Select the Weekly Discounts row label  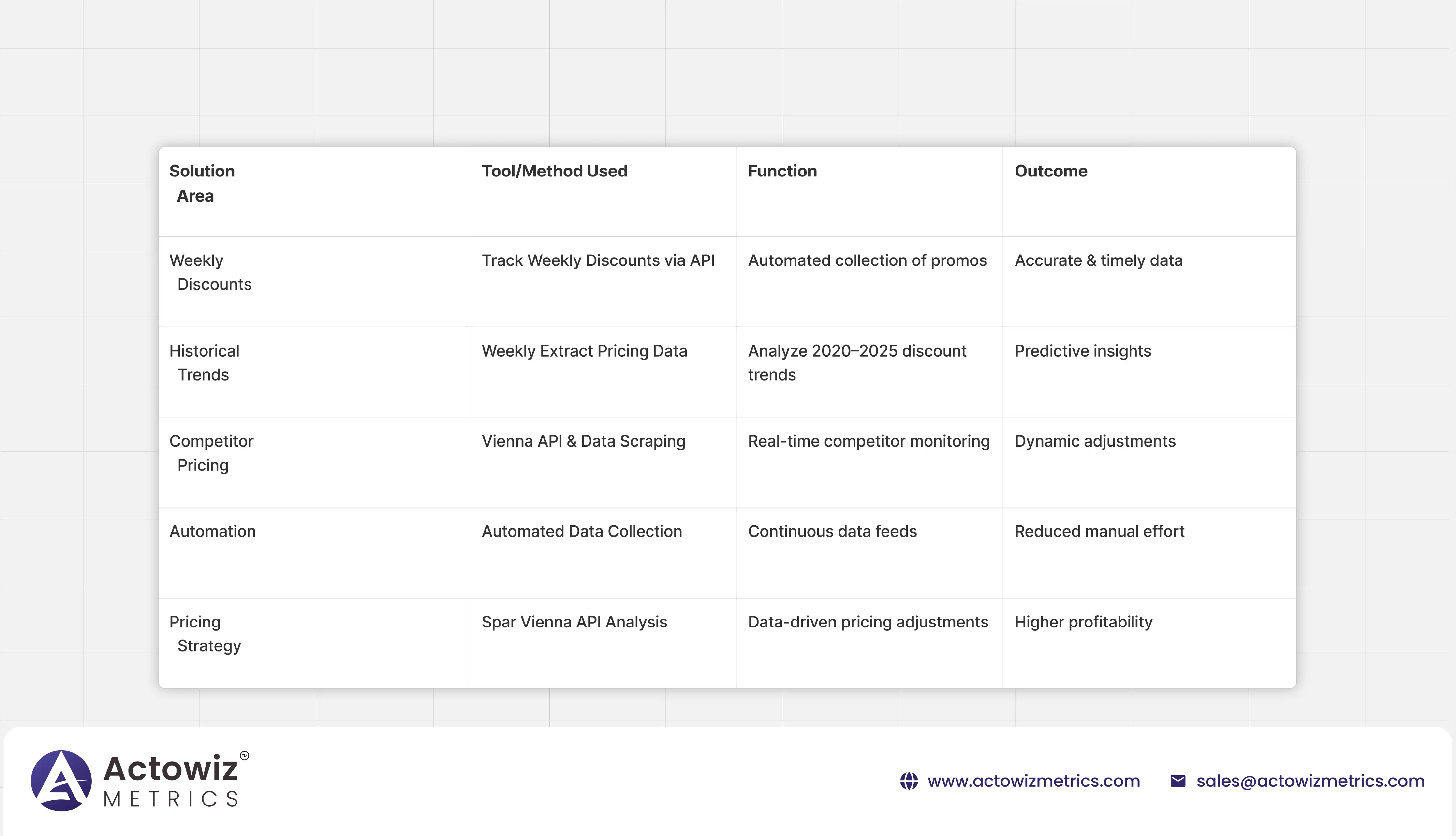[x=210, y=272]
